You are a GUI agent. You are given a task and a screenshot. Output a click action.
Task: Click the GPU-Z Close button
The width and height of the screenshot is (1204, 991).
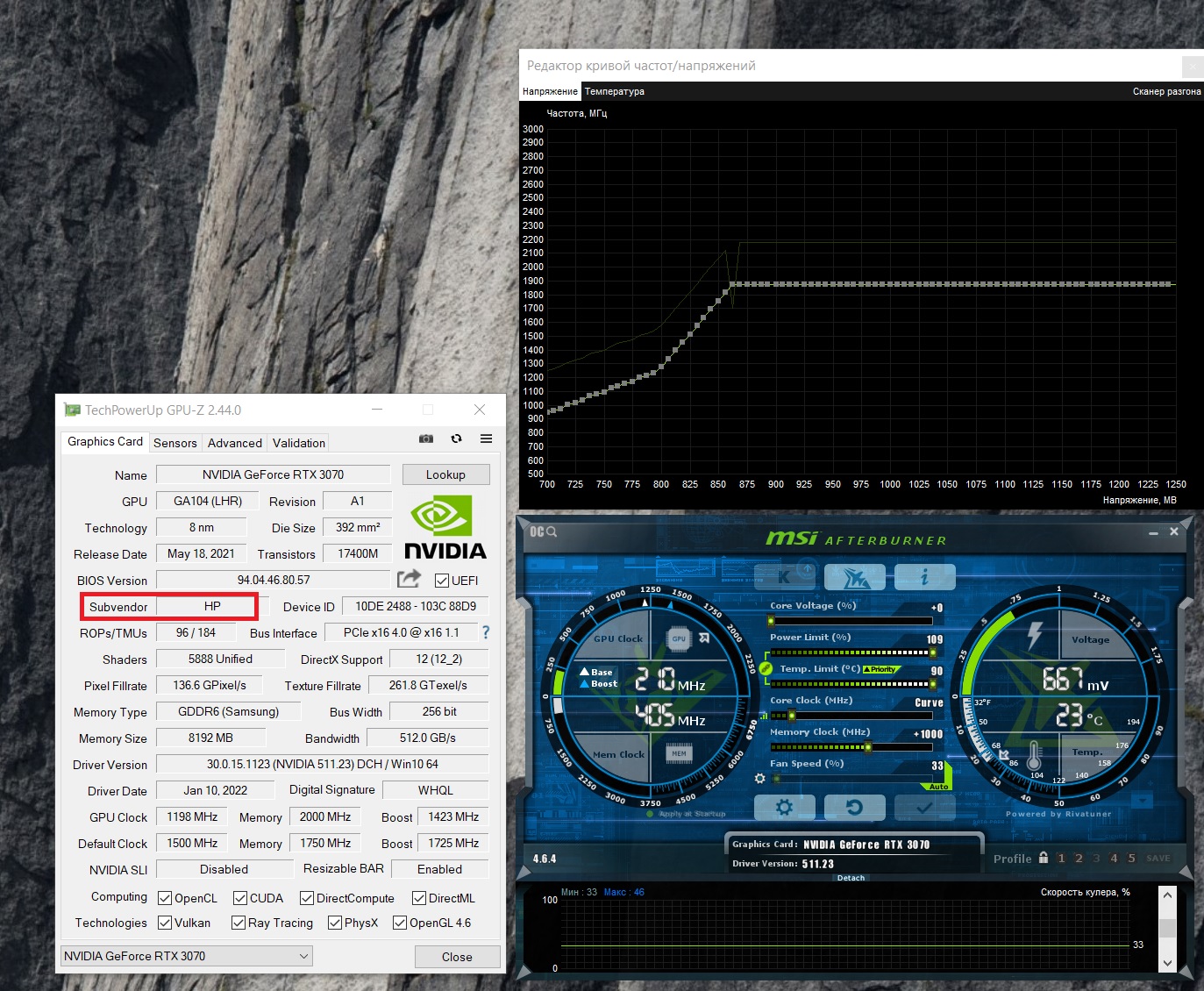point(457,957)
